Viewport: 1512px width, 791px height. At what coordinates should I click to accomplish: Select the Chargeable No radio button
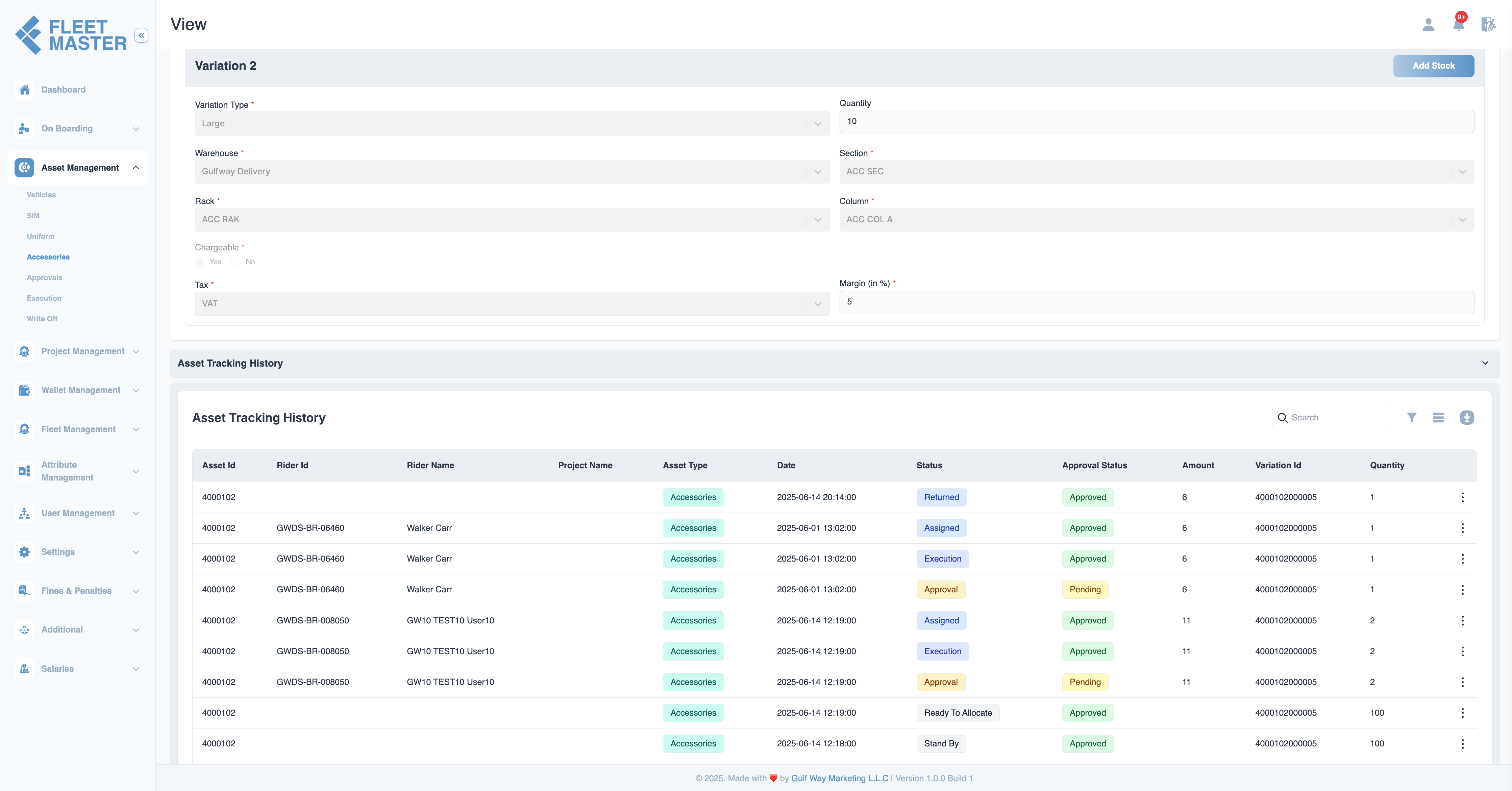click(x=236, y=262)
